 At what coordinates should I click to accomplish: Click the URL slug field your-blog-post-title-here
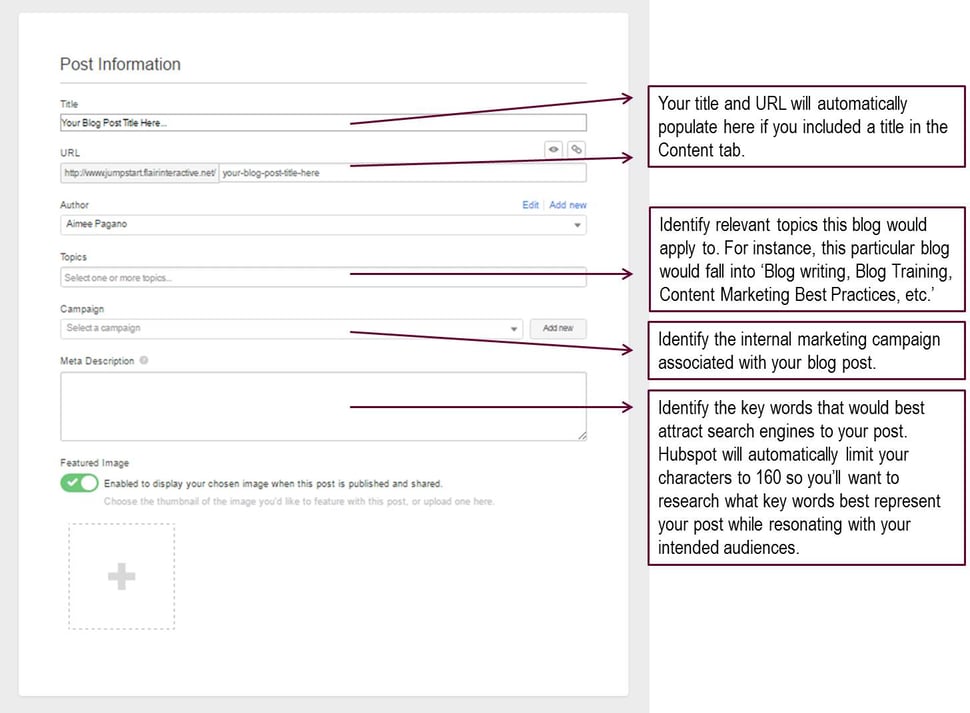[400, 172]
